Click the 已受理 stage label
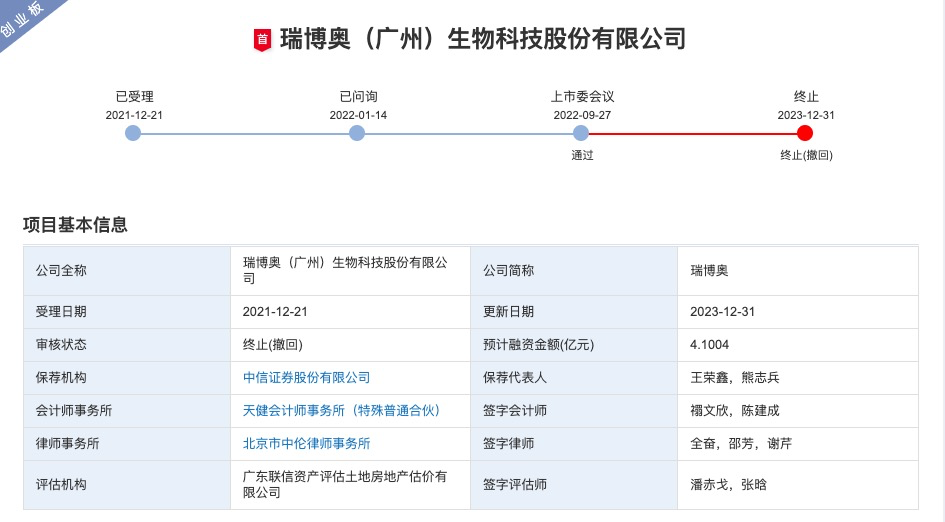Image resolution: width=945 pixels, height=522 pixels. (x=134, y=96)
